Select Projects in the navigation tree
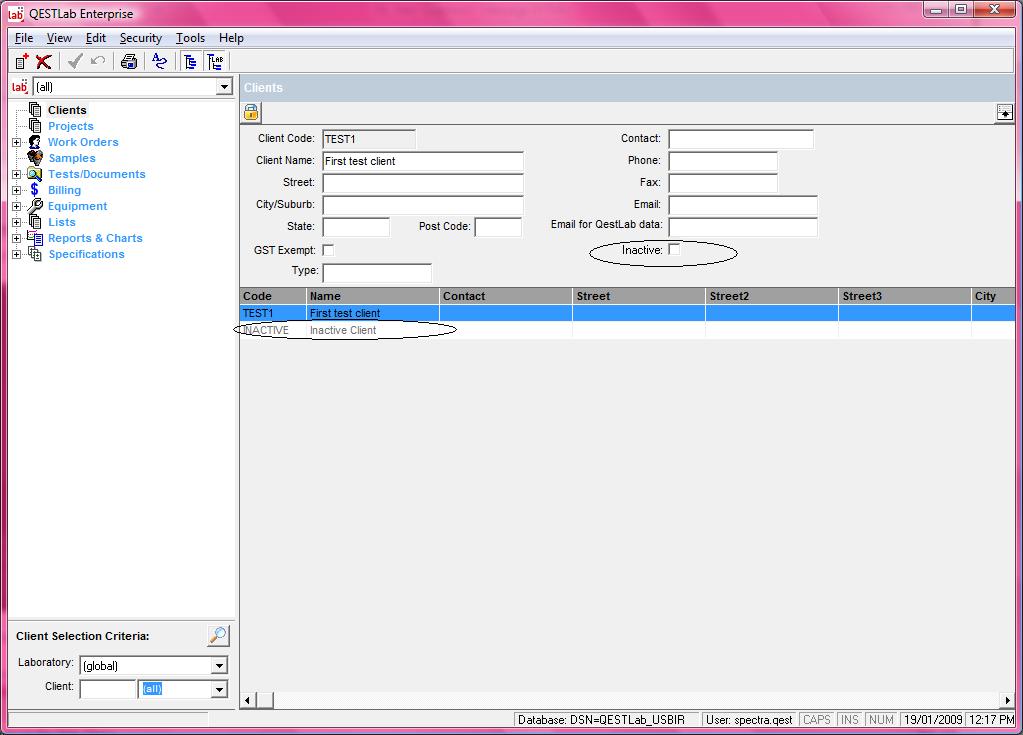Viewport: 1023px width, 735px height. pyautogui.click(x=70, y=126)
